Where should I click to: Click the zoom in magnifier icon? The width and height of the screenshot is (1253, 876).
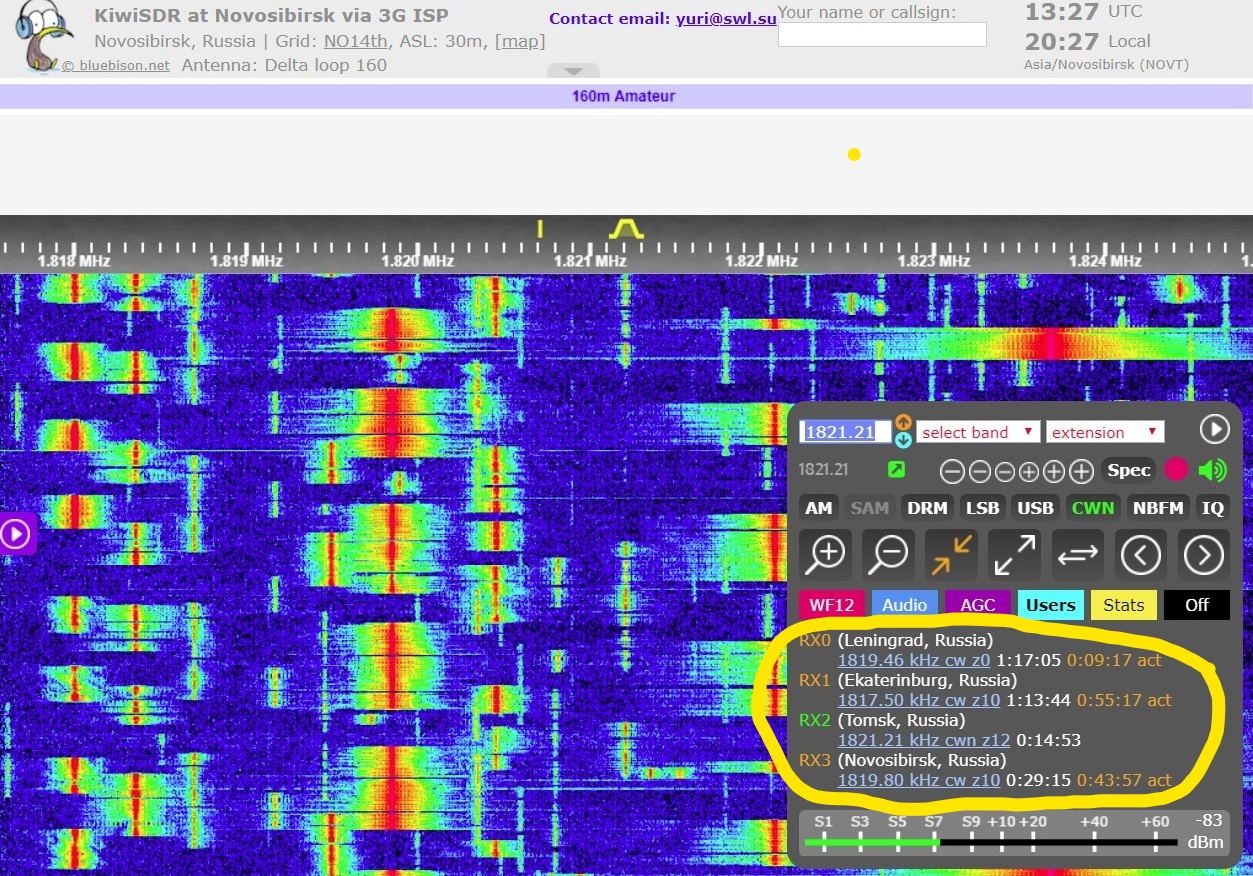pyautogui.click(x=826, y=553)
